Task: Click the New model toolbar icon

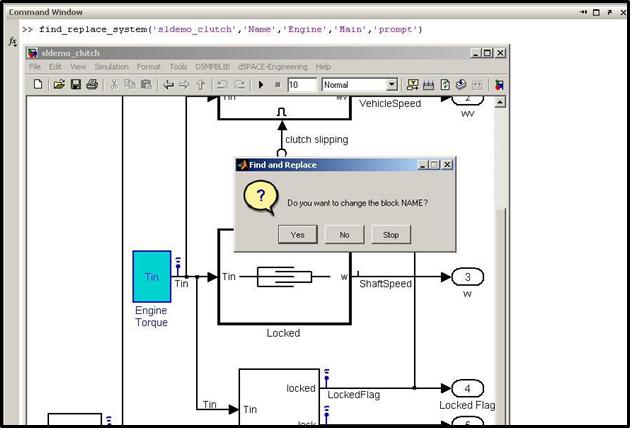Action: (x=38, y=84)
